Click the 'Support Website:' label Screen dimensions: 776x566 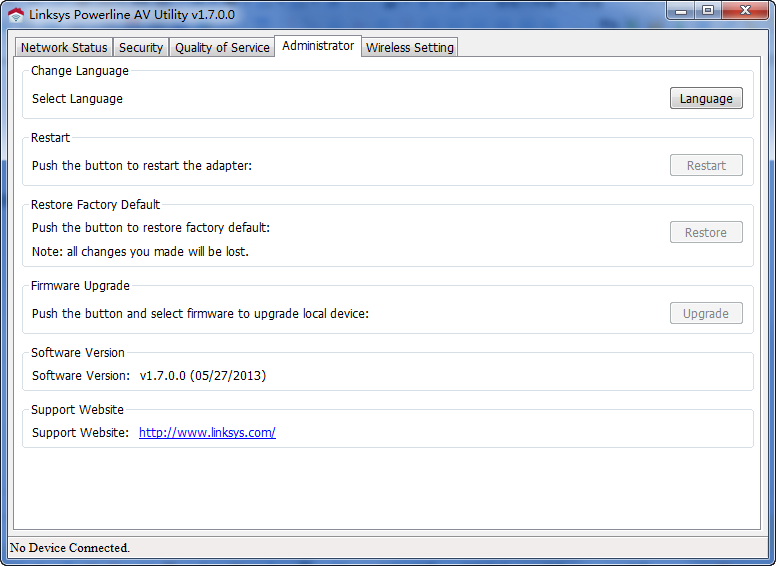[81, 432]
